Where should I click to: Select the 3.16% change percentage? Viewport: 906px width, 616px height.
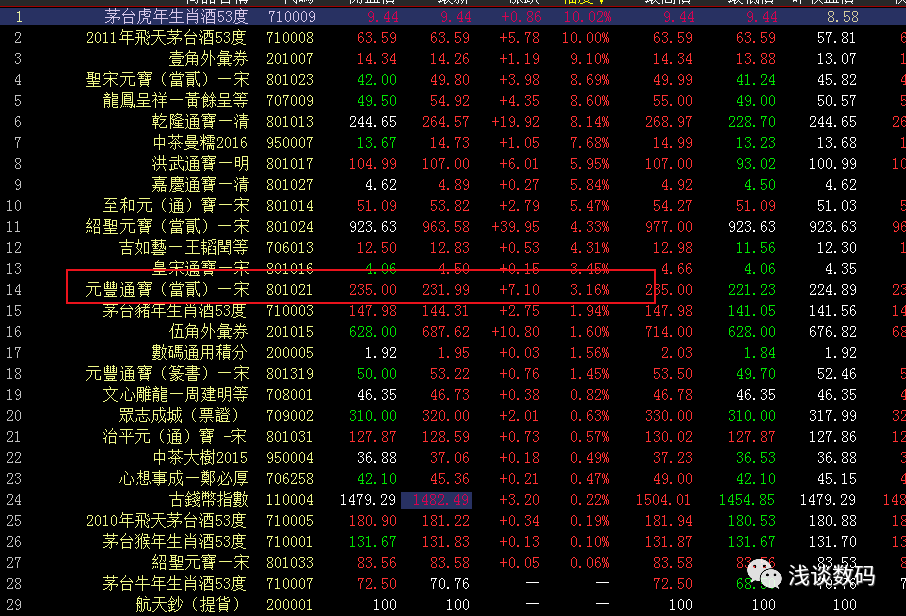coord(589,290)
